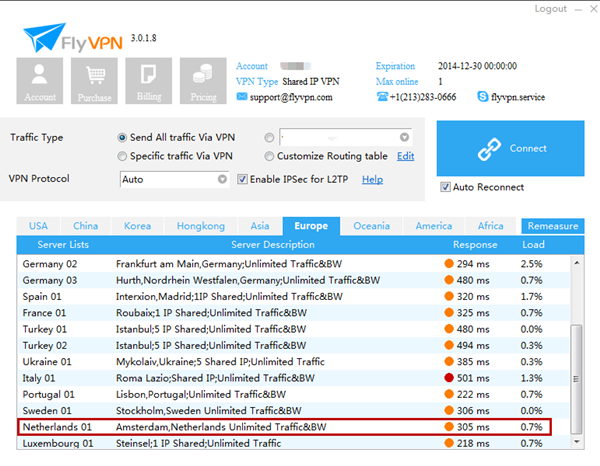This screenshot has height=466, width=600.
Task: Toggle Enable IPSec for L2TP checkbox
Action: pos(242,179)
